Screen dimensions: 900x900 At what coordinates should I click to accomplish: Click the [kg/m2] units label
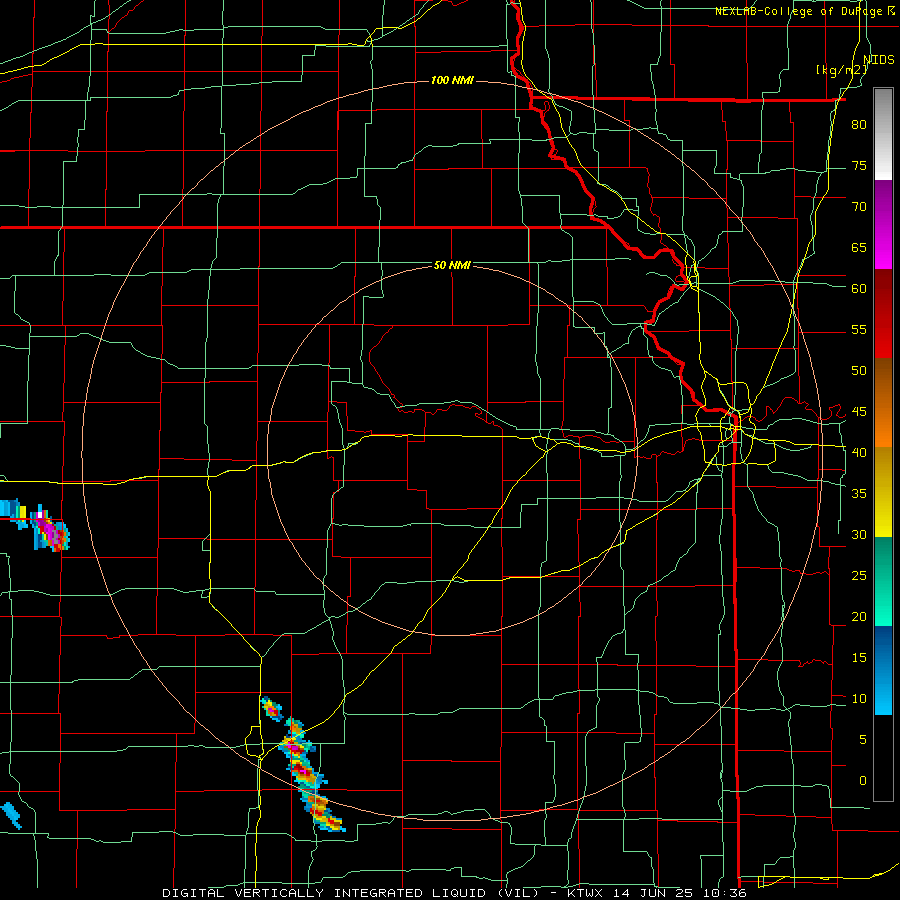[x=841, y=70]
